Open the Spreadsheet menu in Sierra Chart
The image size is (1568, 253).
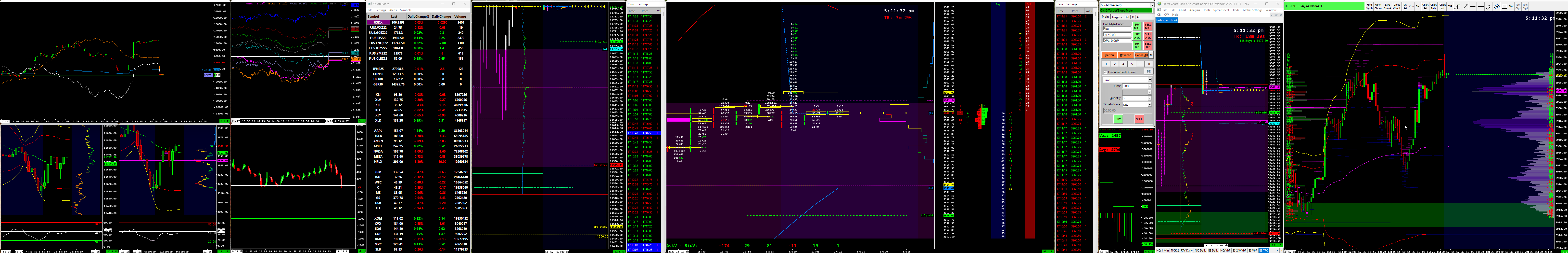1221,10
